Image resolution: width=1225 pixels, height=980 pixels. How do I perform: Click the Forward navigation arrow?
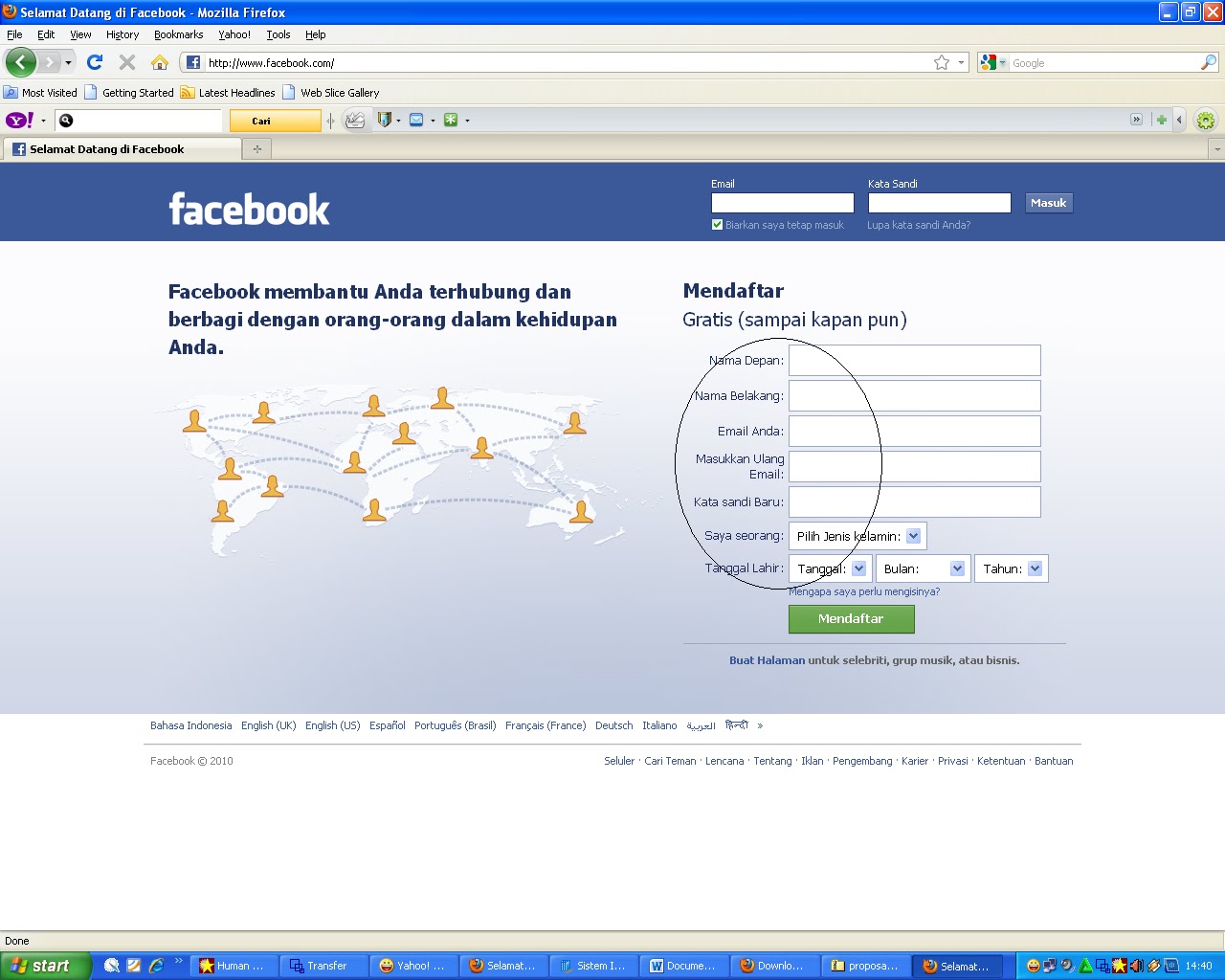point(50,62)
